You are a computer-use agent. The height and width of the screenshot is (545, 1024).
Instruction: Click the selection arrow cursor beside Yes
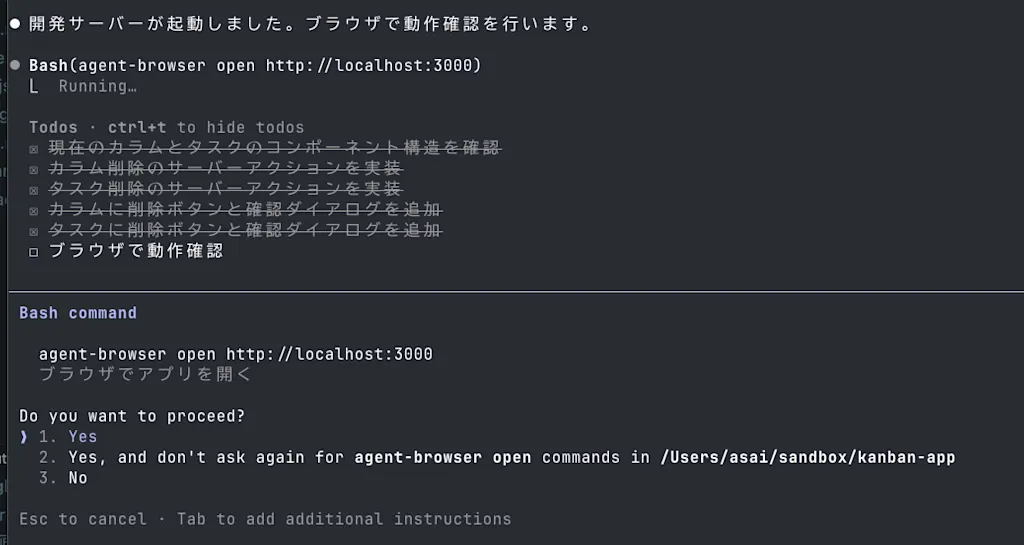24,437
